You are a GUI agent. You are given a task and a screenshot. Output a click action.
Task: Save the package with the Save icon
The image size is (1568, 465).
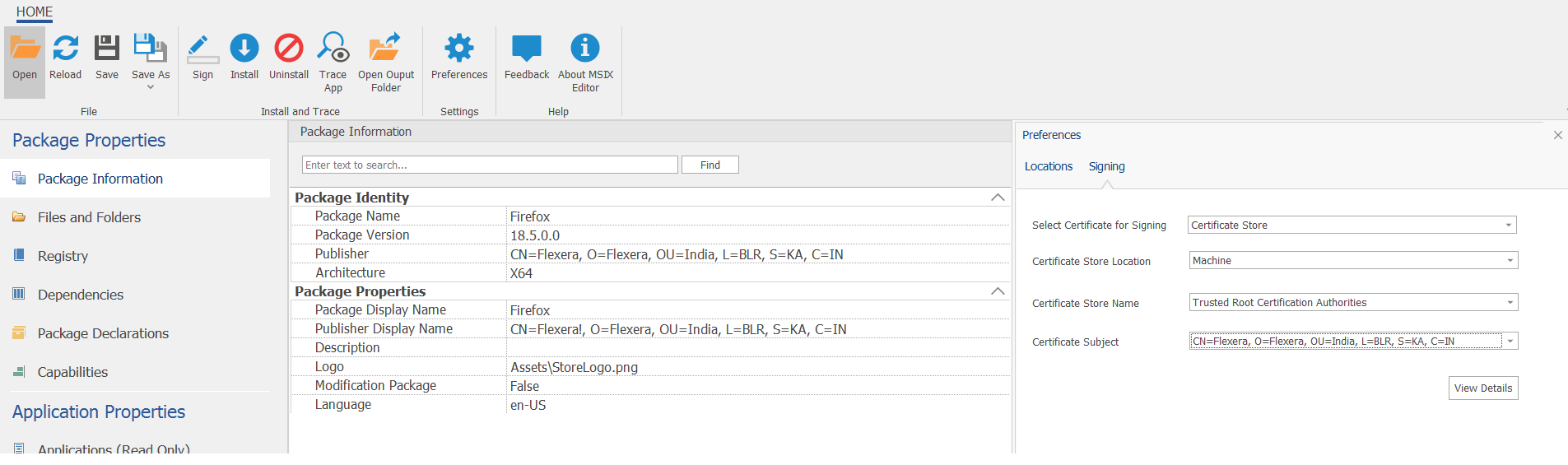tap(107, 48)
